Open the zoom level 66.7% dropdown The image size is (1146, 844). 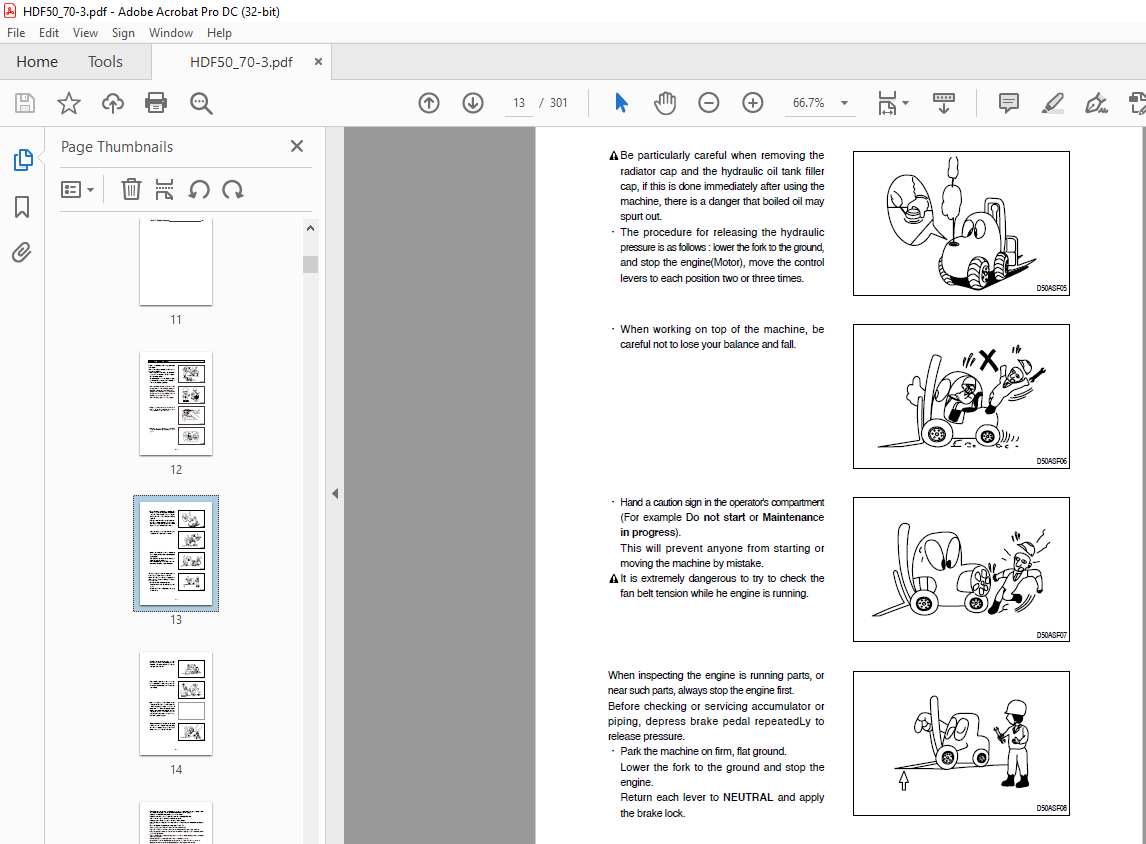point(844,103)
